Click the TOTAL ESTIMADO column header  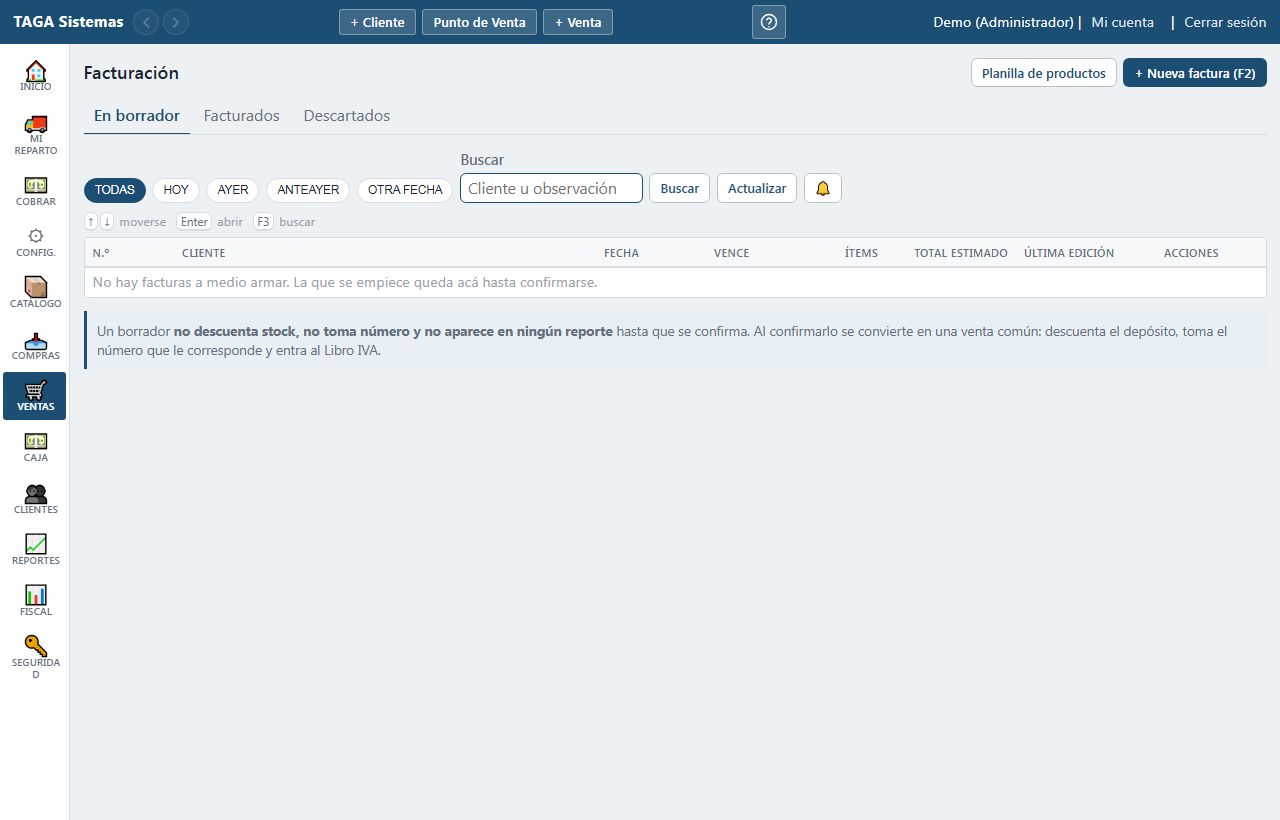[x=961, y=253]
